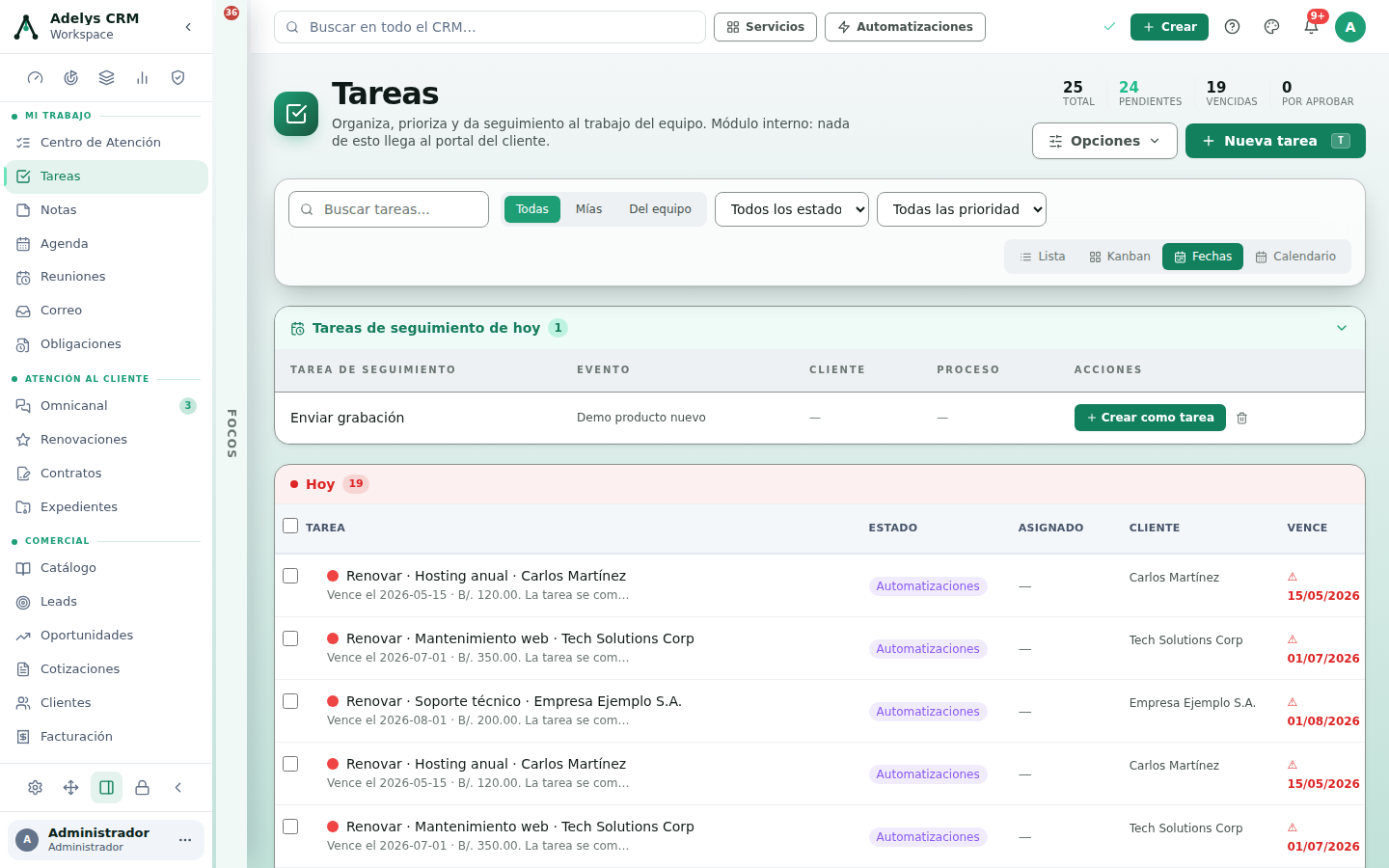Viewport: 1389px width, 868px height.
Task: Switch filter to Todas tasks
Action: pos(532,209)
